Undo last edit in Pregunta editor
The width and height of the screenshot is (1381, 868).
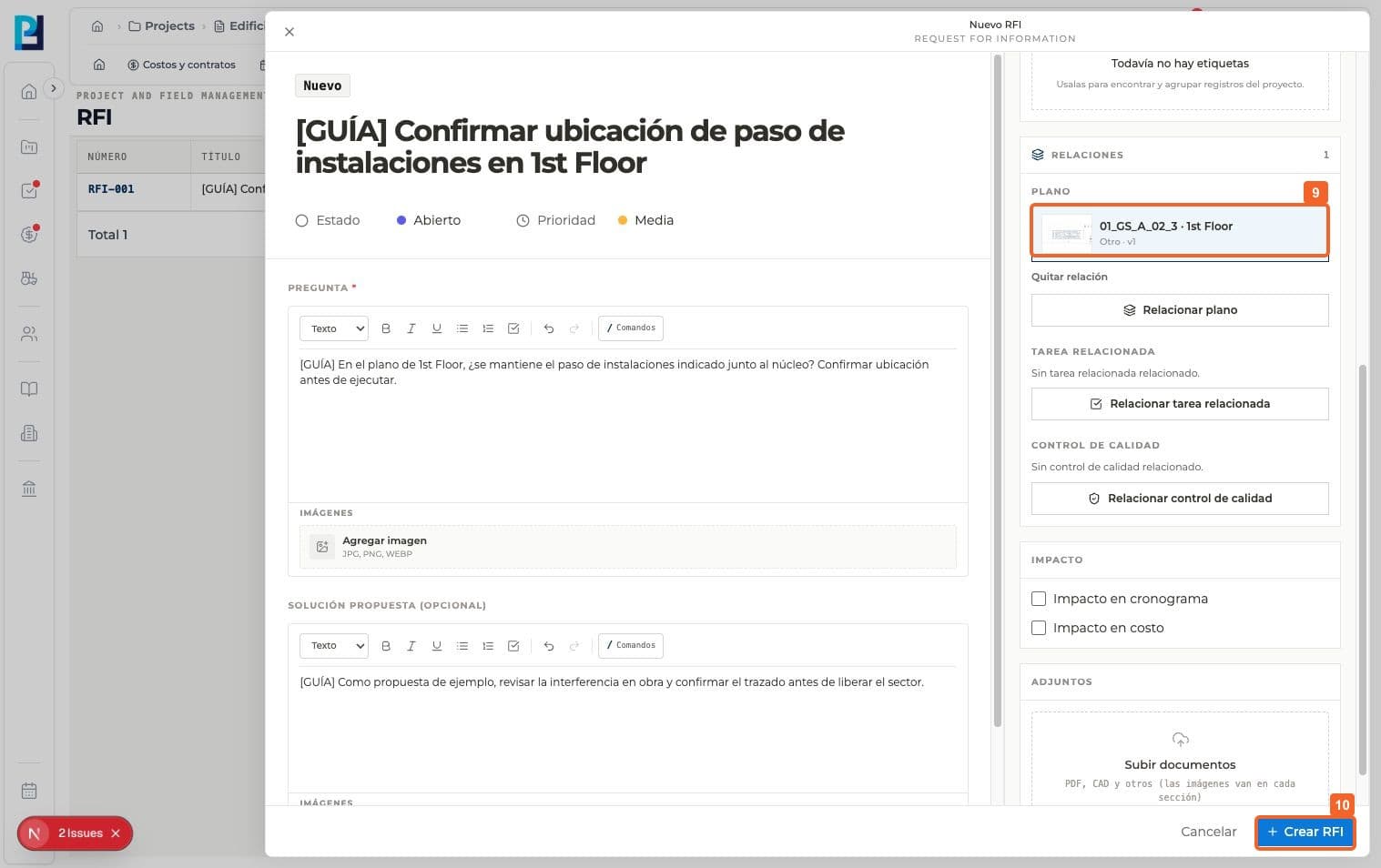point(549,328)
